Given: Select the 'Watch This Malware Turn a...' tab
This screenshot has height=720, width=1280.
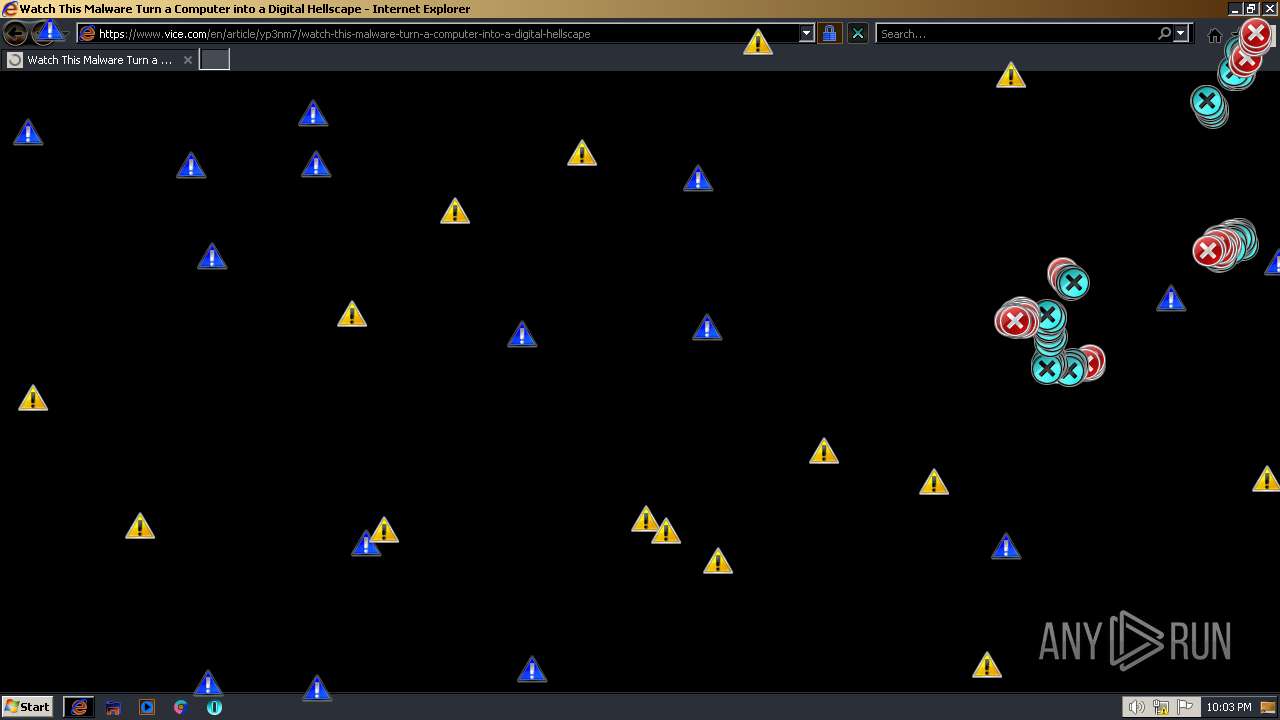Looking at the screenshot, I should (x=100, y=60).
